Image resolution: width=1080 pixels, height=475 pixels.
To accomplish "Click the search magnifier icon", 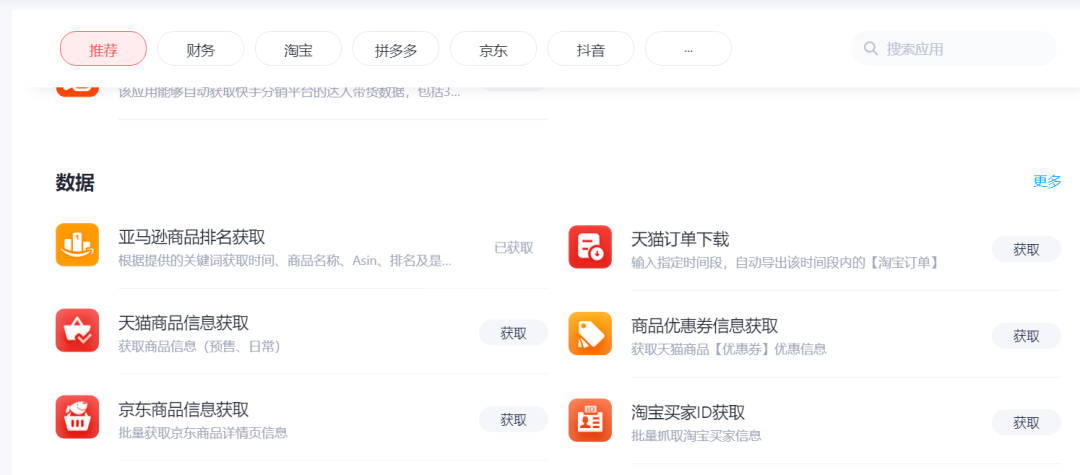I will (x=871, y=49).
